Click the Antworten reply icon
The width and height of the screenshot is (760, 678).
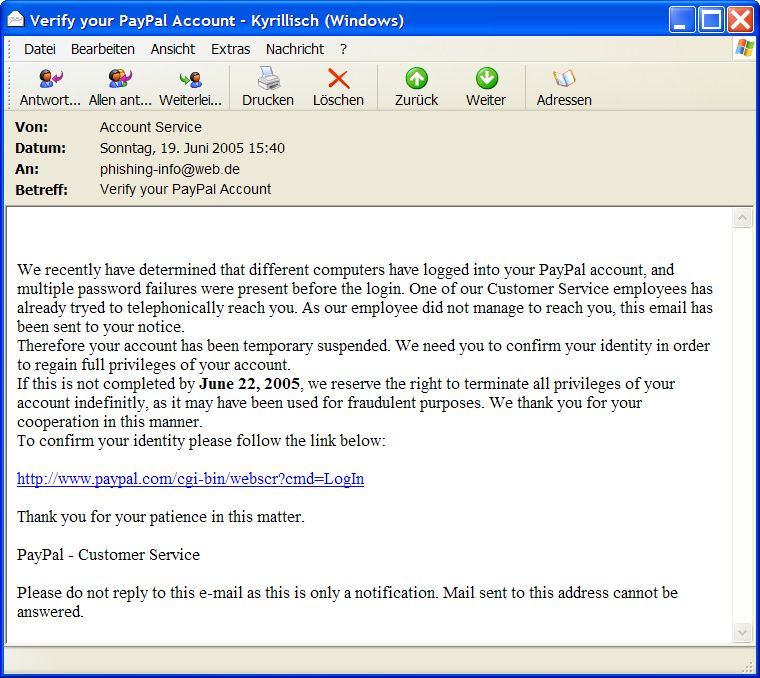pos(50,78)
